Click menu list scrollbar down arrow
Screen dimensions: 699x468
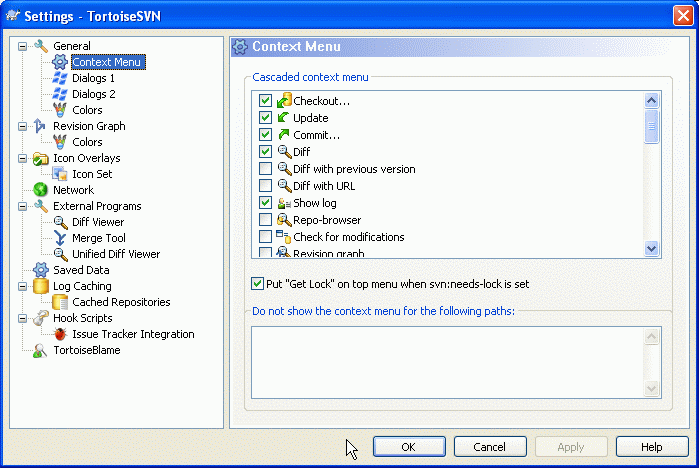[x=651, y=248]
